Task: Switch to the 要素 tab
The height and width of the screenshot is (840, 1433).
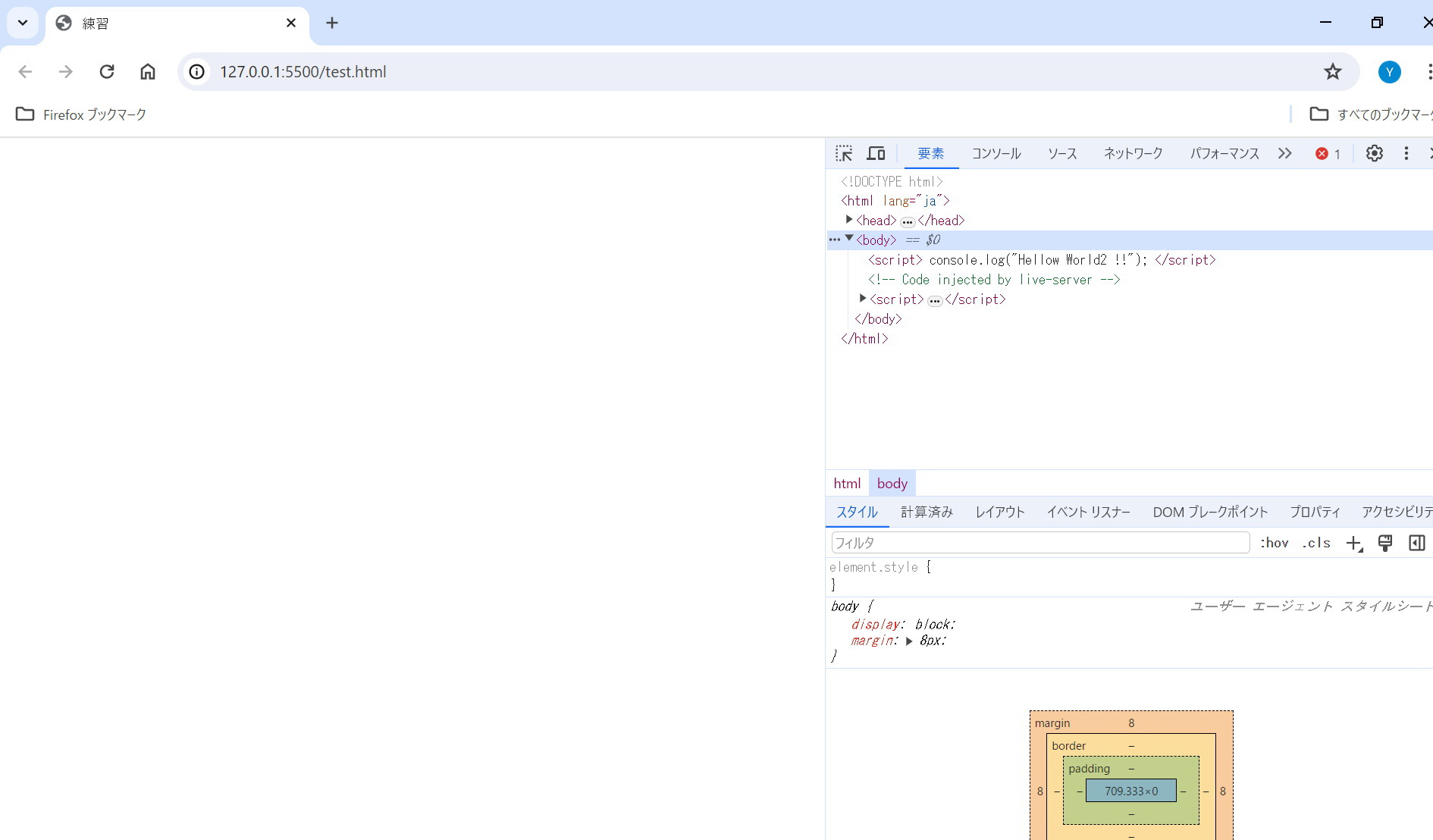Action: (x=931, y=154)
